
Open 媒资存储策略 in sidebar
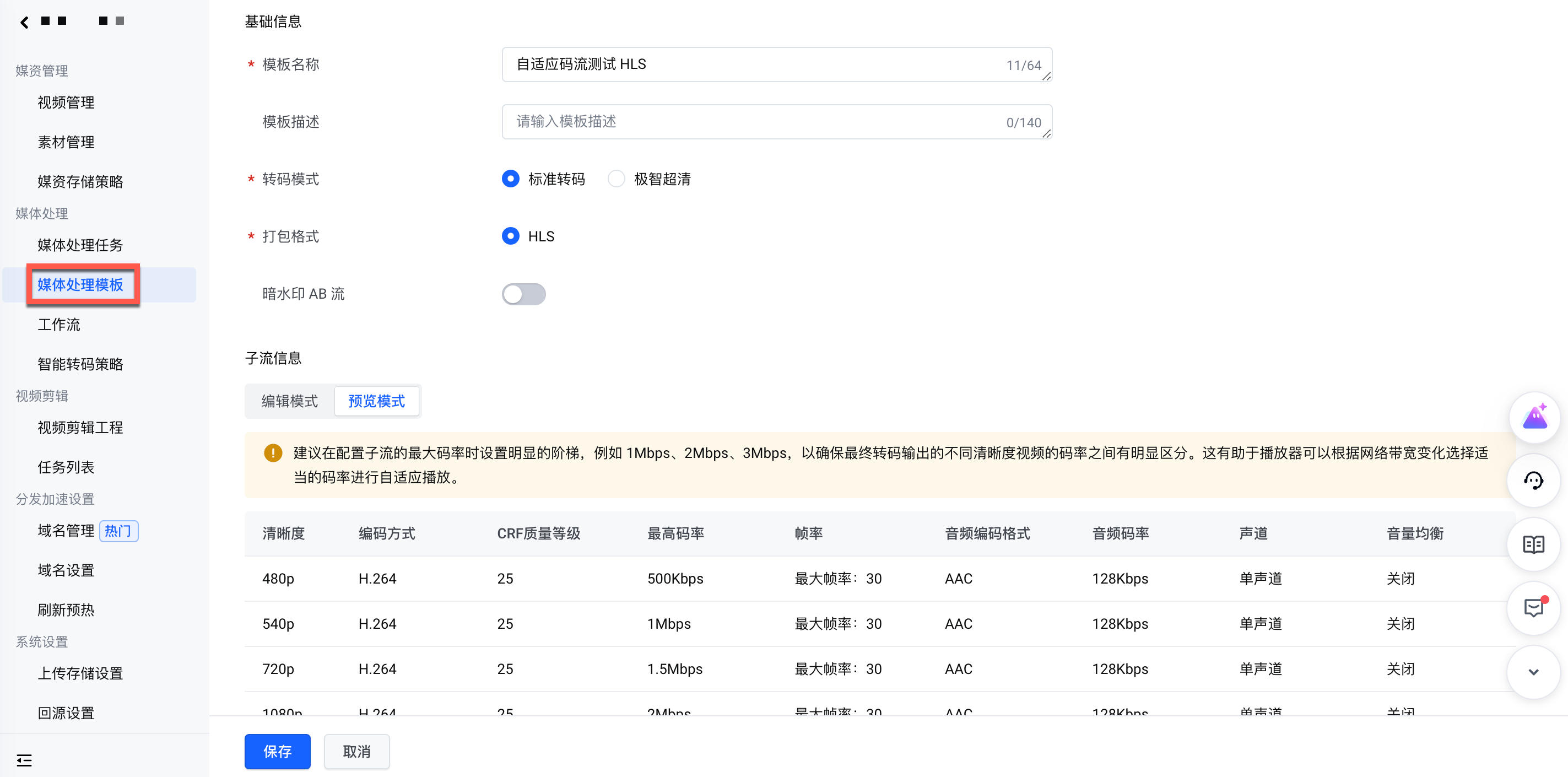point(80,181)
